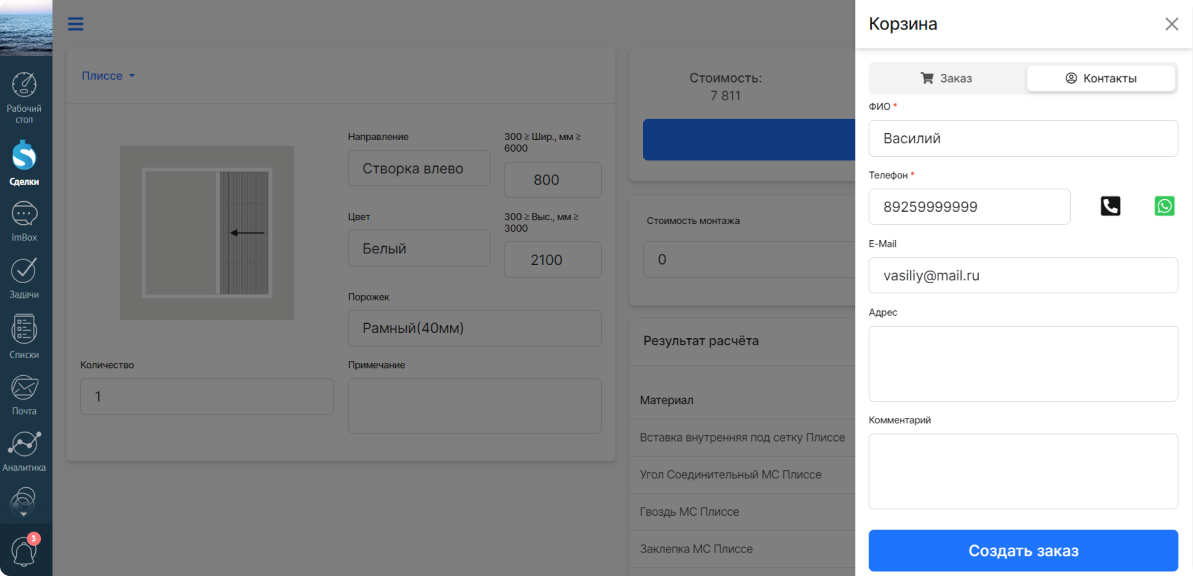Close the Корзина panel
This screenshot has height=576, width=1193.
1172,24
